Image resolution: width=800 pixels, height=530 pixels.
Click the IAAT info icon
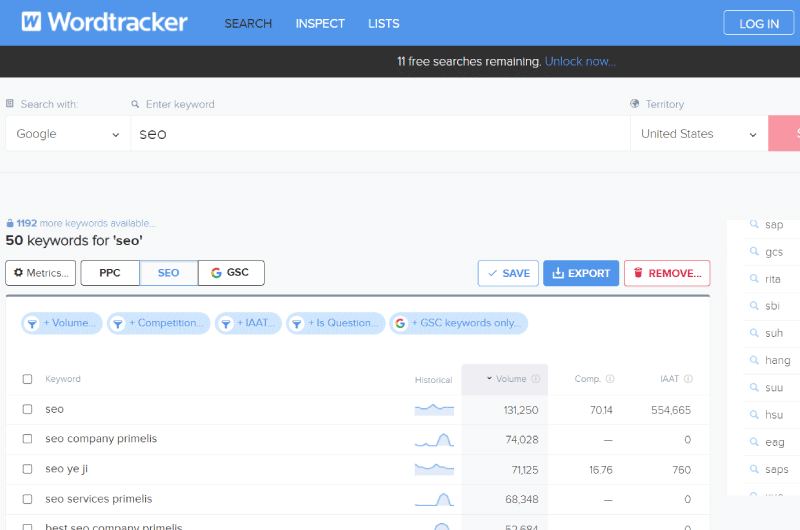point(688,379)
